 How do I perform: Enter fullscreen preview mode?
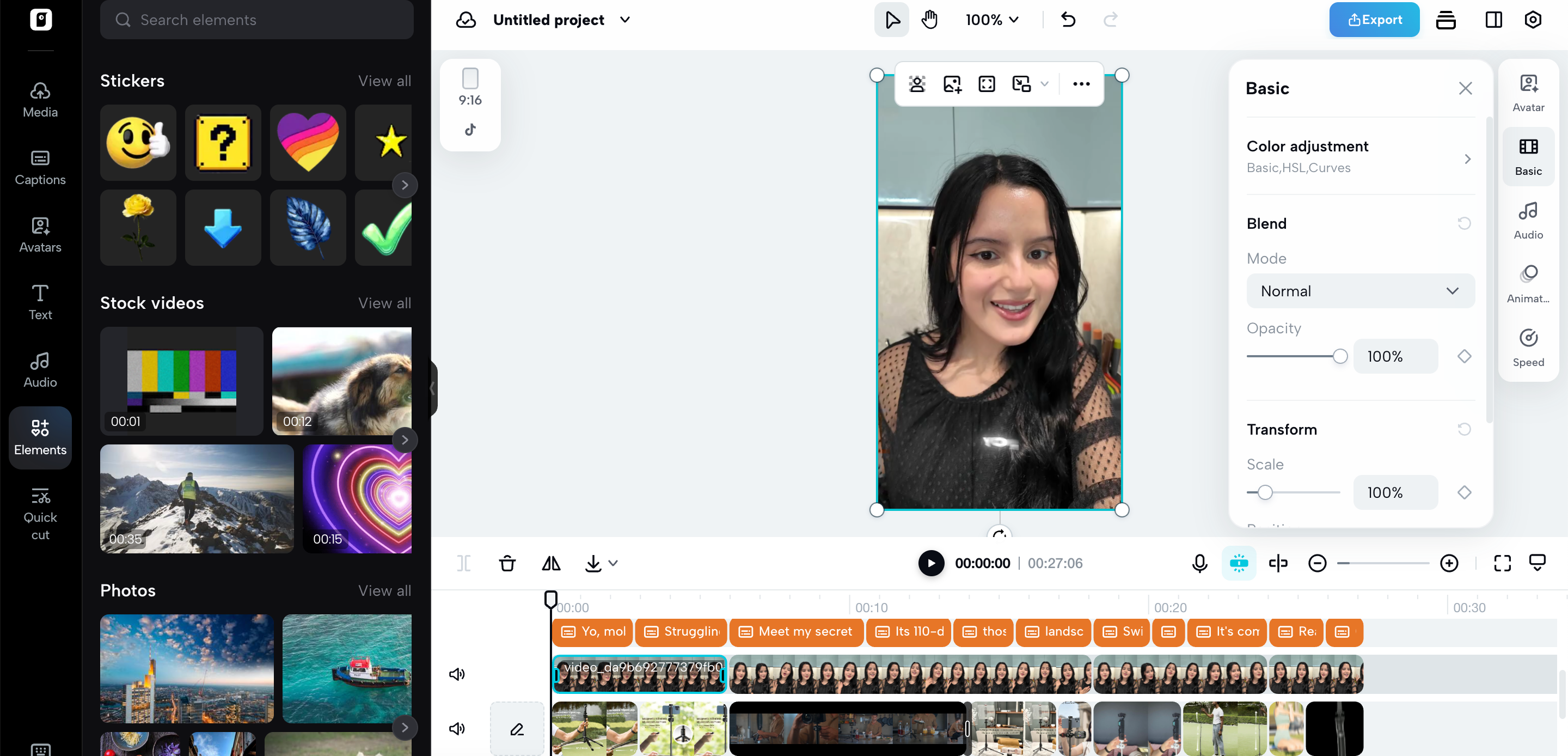coord(1502,564)
